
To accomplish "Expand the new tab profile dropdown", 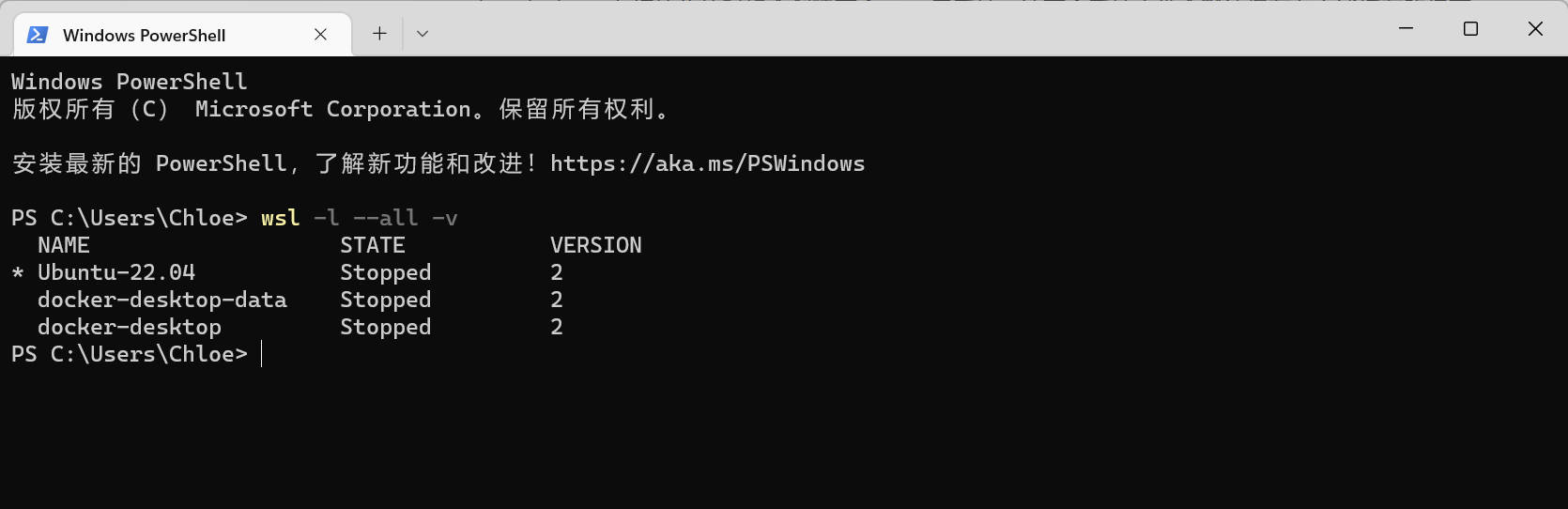I will point(423,34).
